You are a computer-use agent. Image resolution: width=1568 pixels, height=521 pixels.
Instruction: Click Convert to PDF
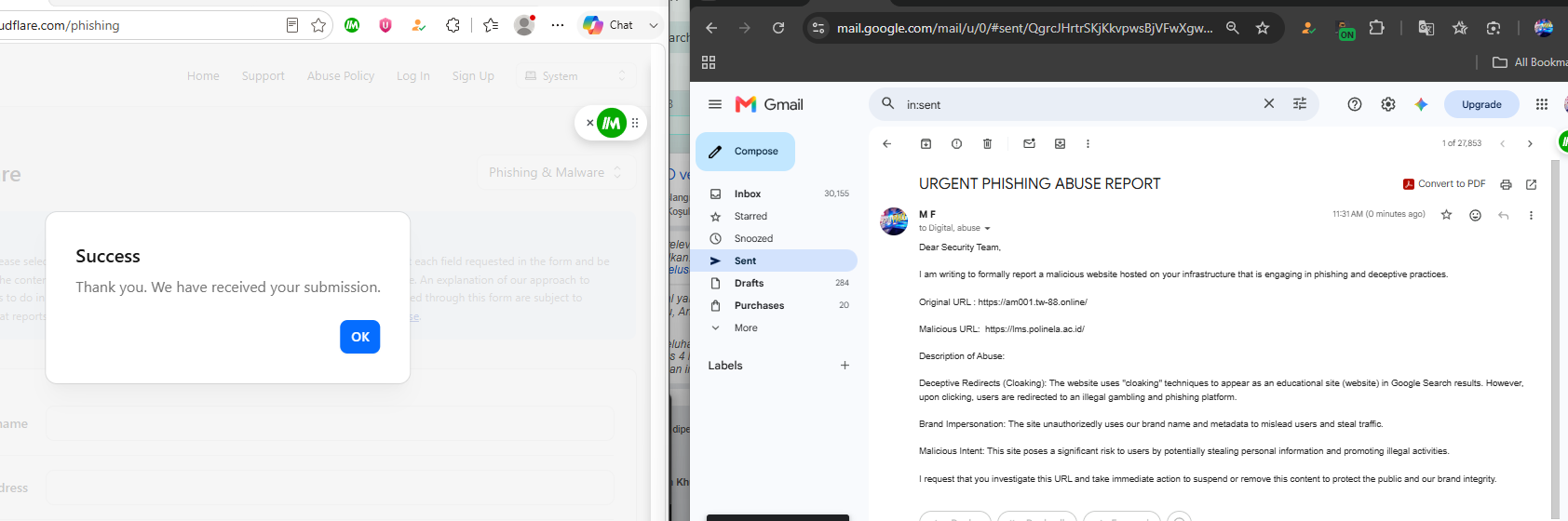click(1444, 184)
